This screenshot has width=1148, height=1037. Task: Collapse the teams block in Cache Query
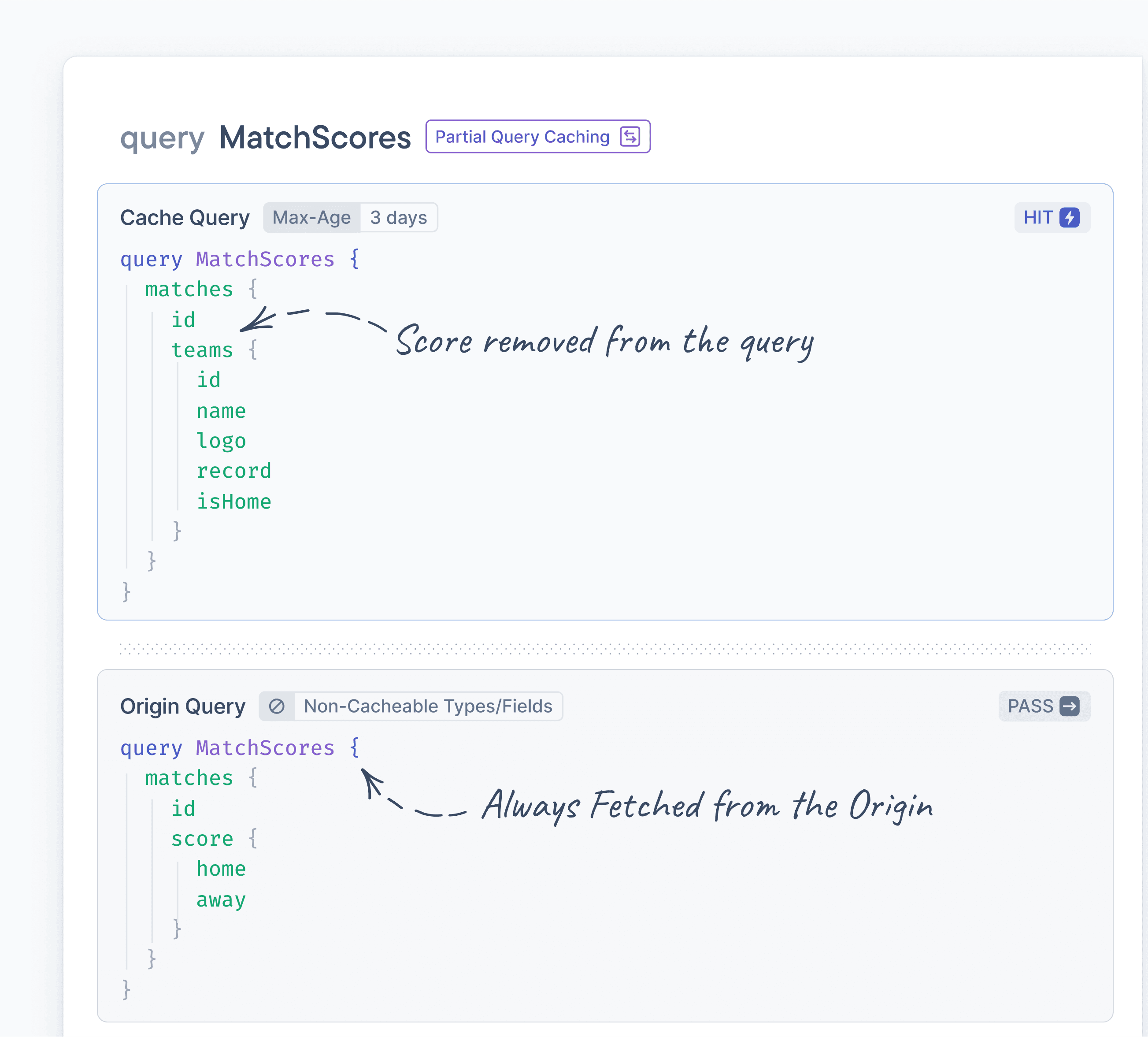coord(253,350)
